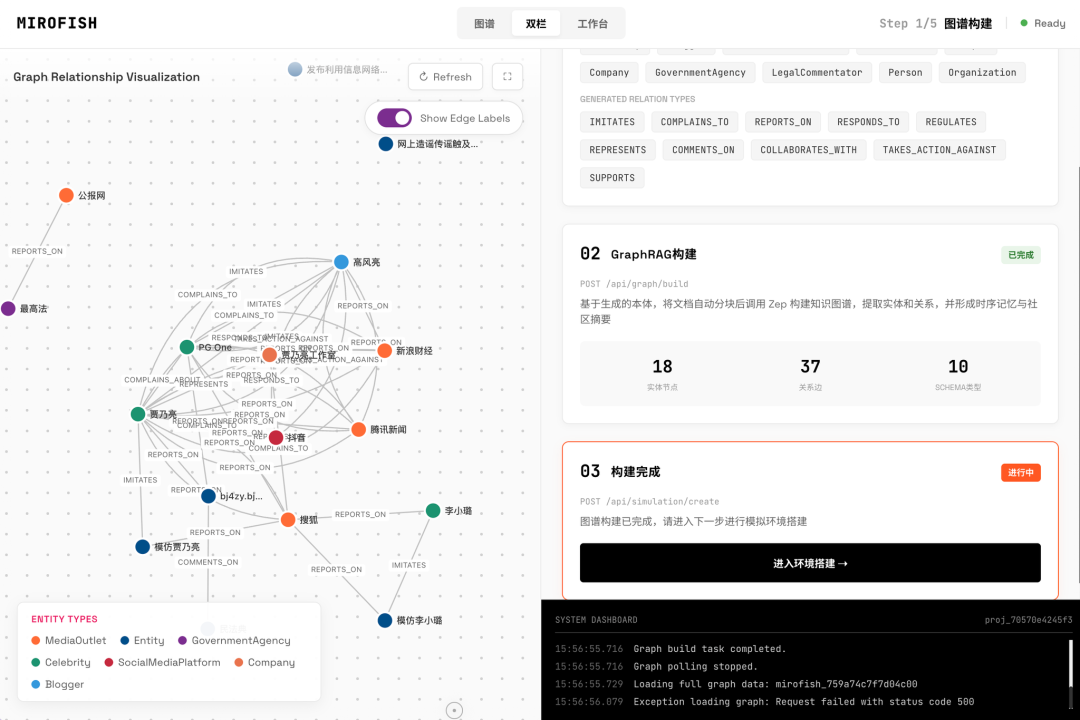The height and width of the screenshot is (720, 1080).
Task: Click the 搜狐 media outlet node
Action: [x=288, y=520]
